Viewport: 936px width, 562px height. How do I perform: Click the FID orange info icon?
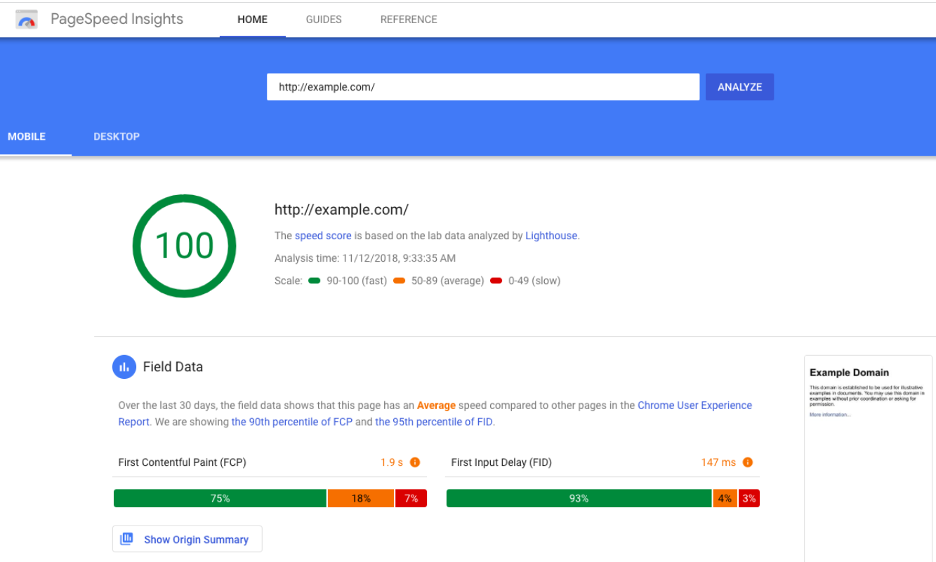point(747,463)
